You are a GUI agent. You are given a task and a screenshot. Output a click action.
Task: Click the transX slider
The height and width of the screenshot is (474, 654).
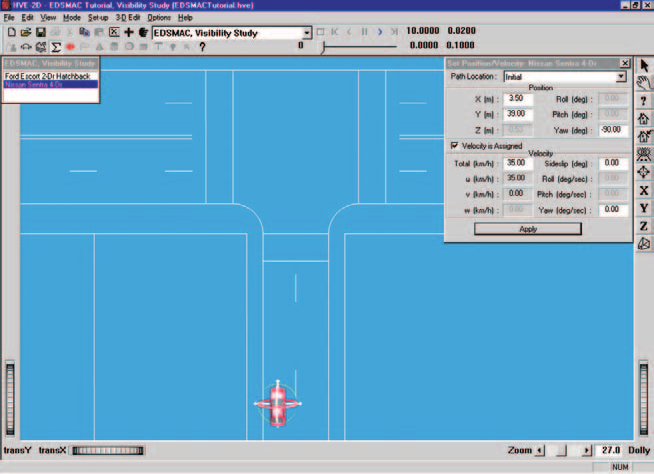(x=108, y=451)
